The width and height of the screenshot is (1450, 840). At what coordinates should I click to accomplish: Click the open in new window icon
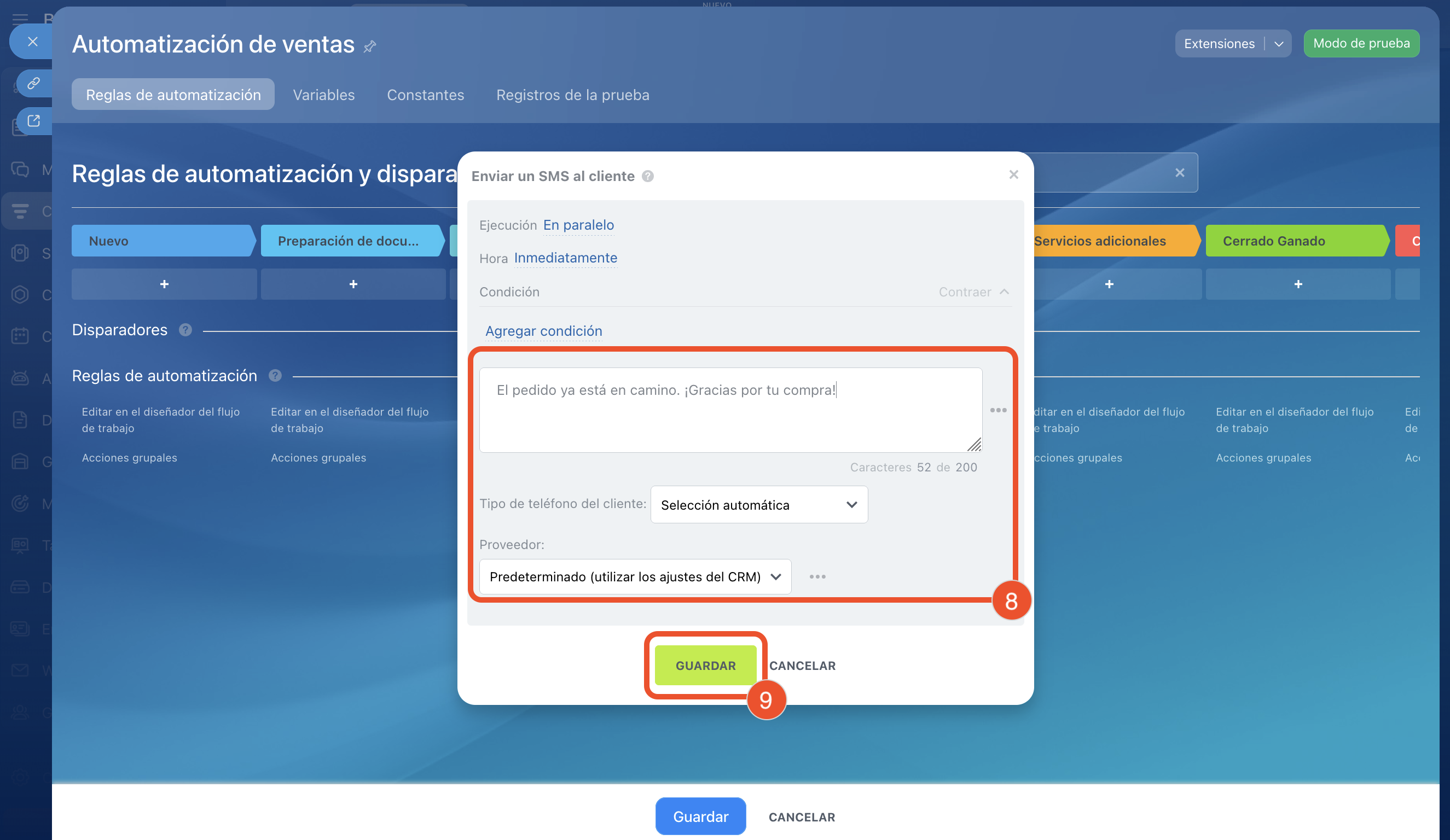[x=33, y=121]
